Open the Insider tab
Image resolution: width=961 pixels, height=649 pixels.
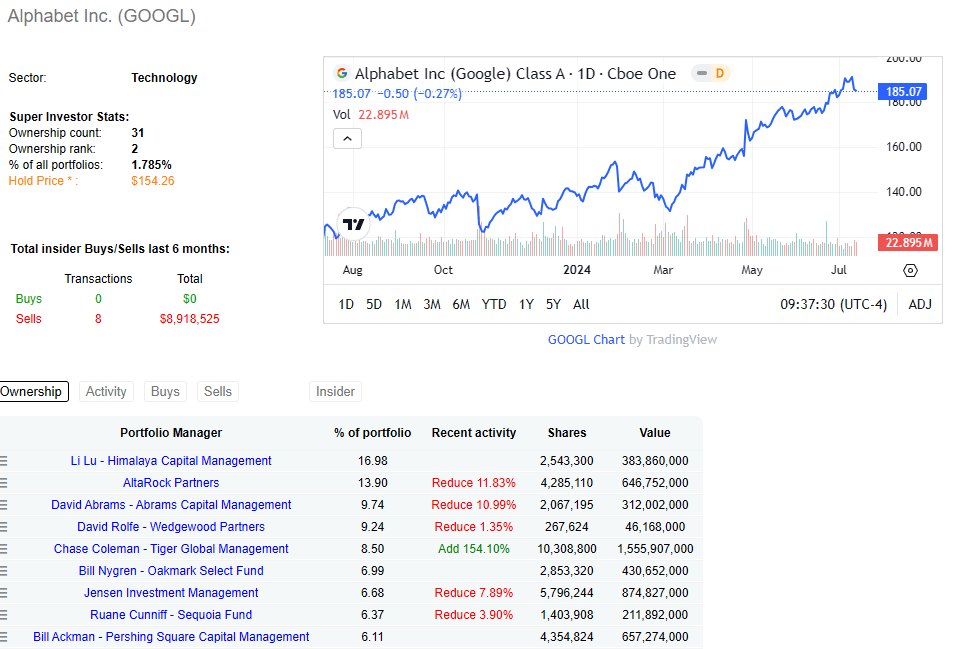pyautogui.click(x=334, y=391)
